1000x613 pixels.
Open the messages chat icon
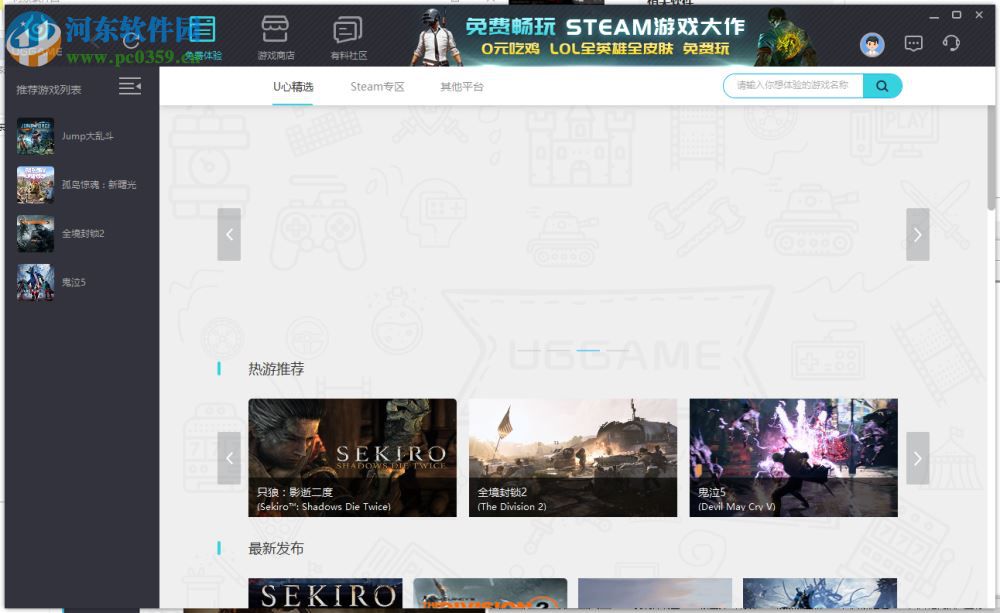click(x=913, y=43)
